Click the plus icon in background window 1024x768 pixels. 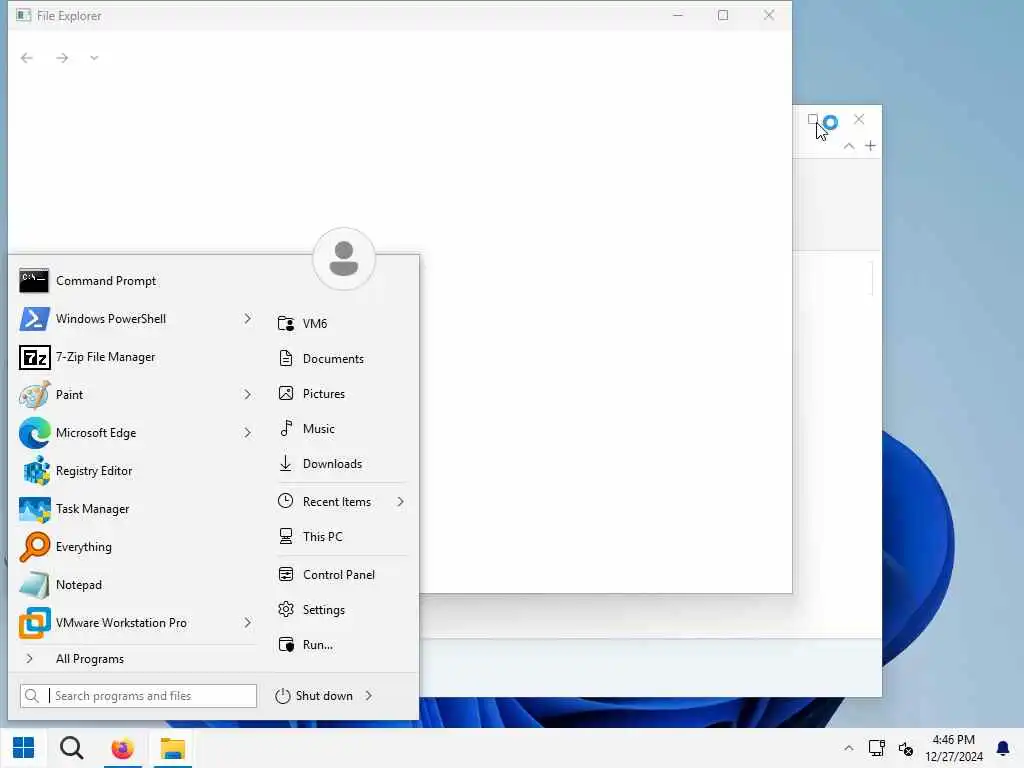pyautogui.click(x=871, y=146)
